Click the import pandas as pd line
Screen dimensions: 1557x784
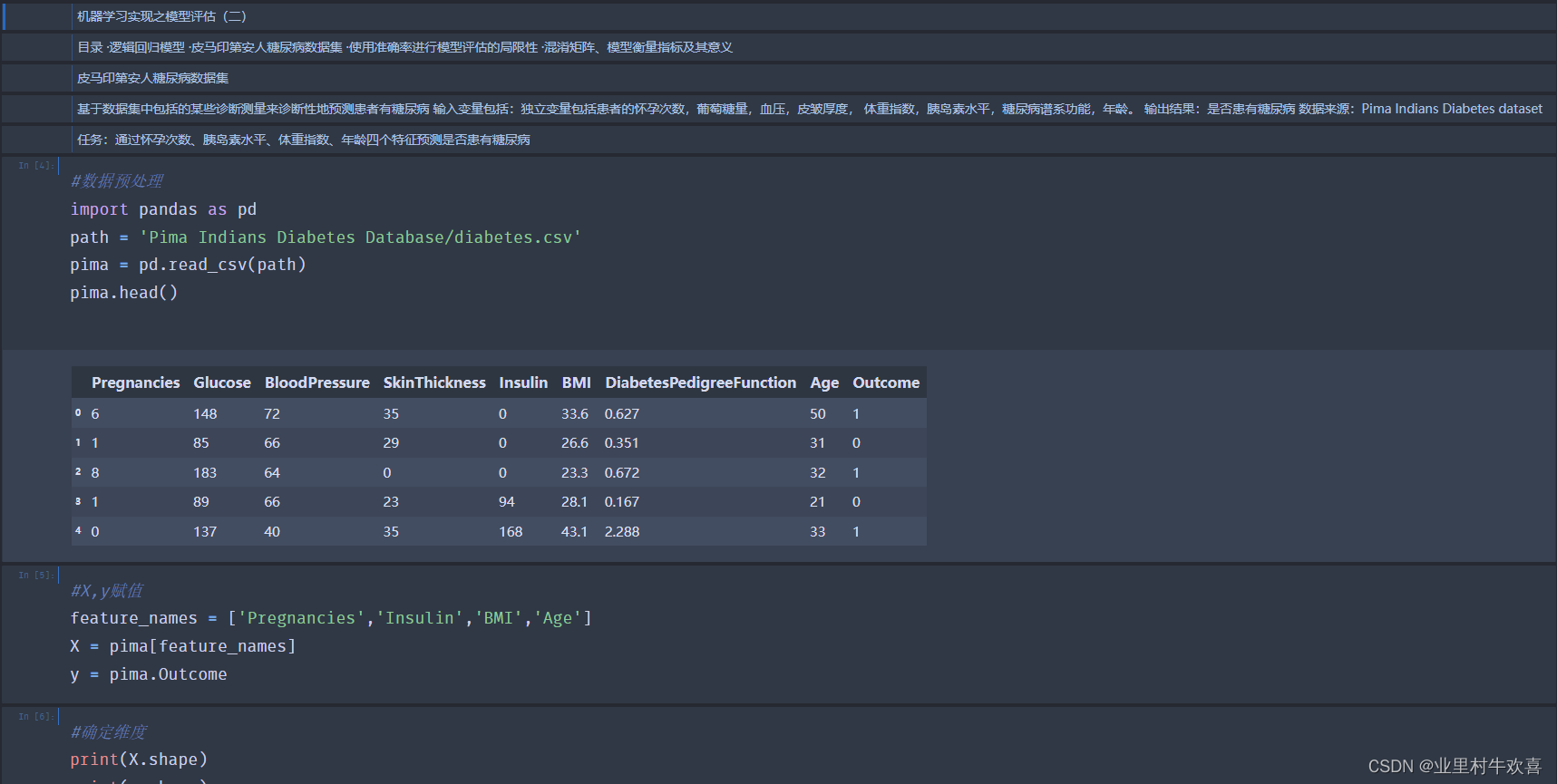pyautogui.click(x=163, y=209)
